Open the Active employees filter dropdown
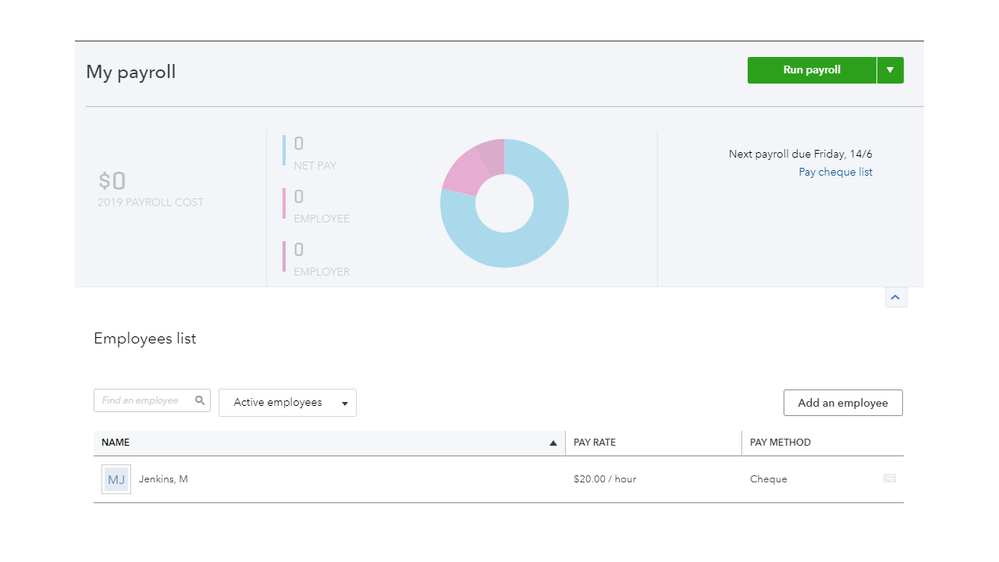Image resolution: width=999 pixels, height=562 pixels. (x=287, y=403)
